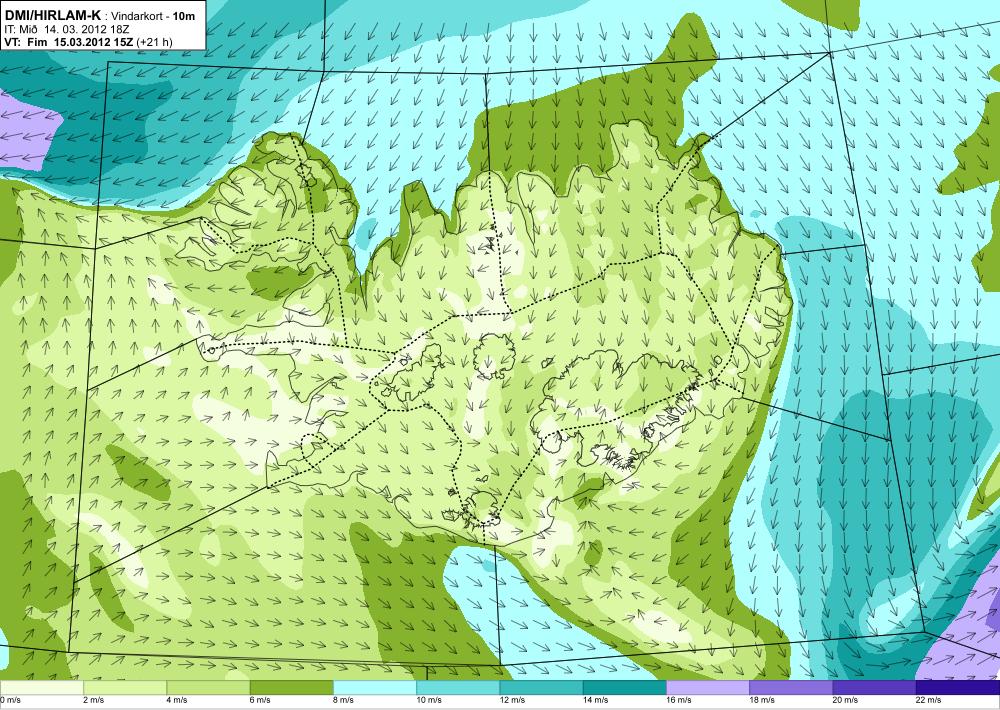Click the "18 m/s" legend label

coord(763,700)
